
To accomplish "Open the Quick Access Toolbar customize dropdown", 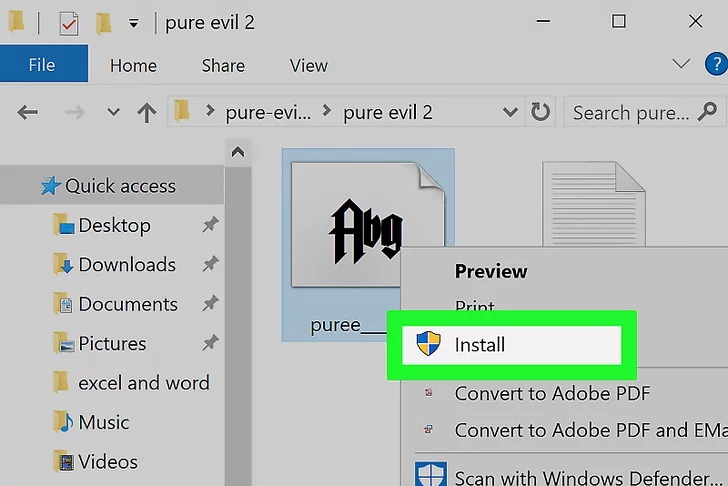I will [x=133, y=23].
